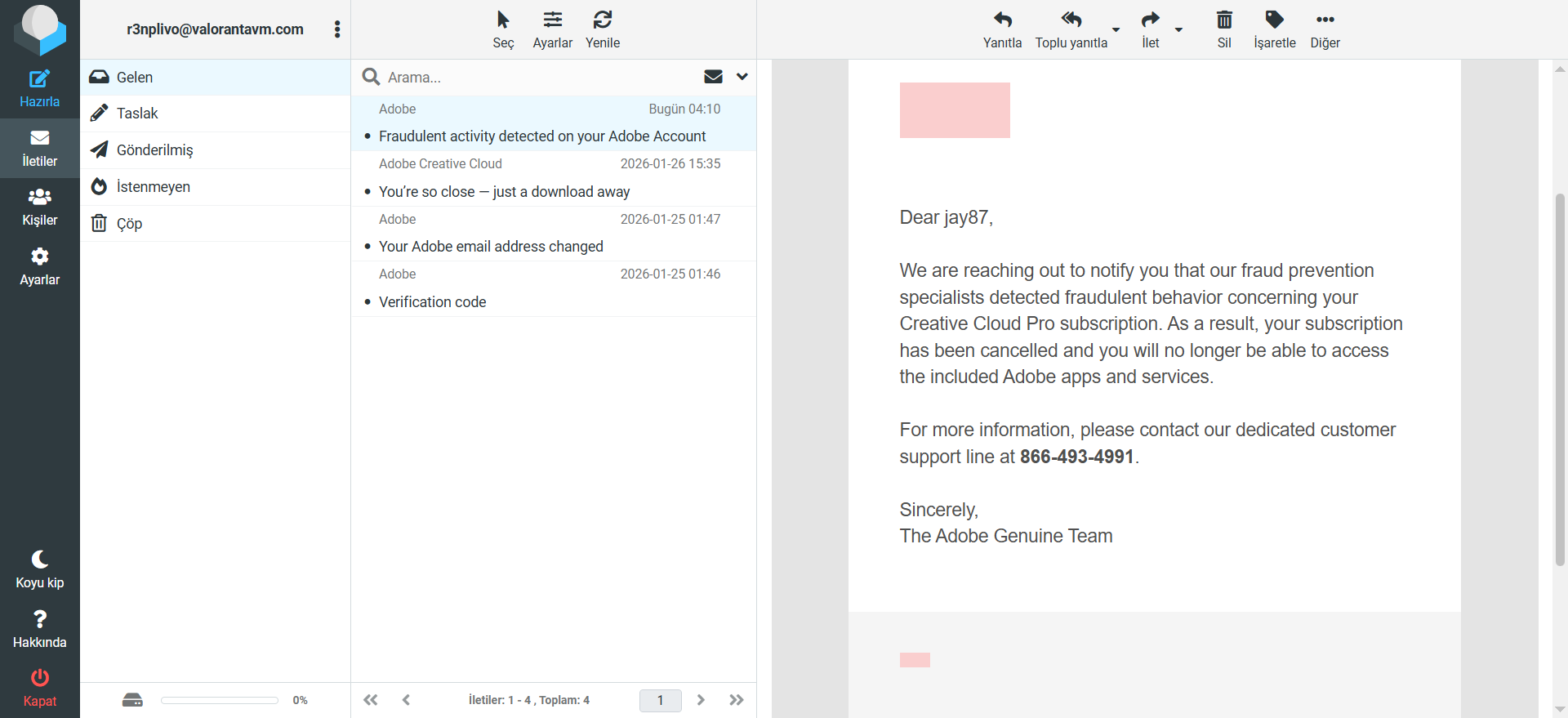Refresh the mailbox with the Yenile icon
1568x718 pixels.
[603, 20]
